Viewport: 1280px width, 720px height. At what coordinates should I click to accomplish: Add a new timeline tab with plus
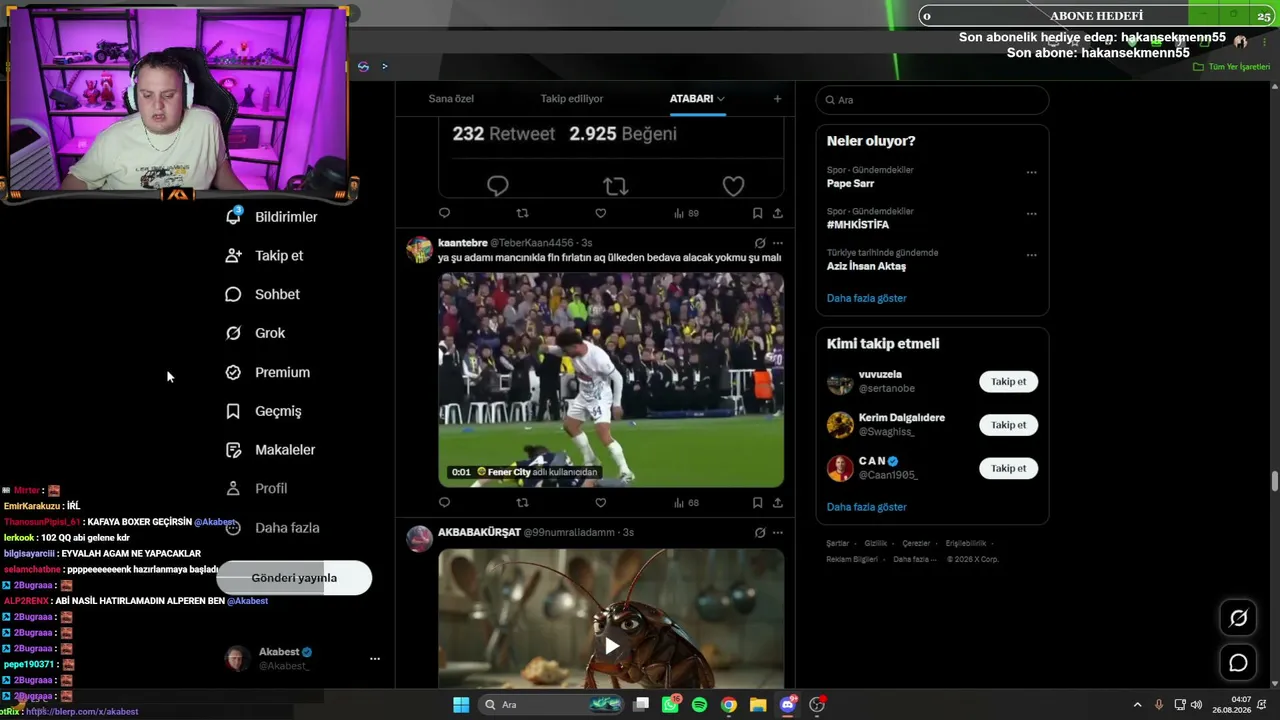(777, 98)
